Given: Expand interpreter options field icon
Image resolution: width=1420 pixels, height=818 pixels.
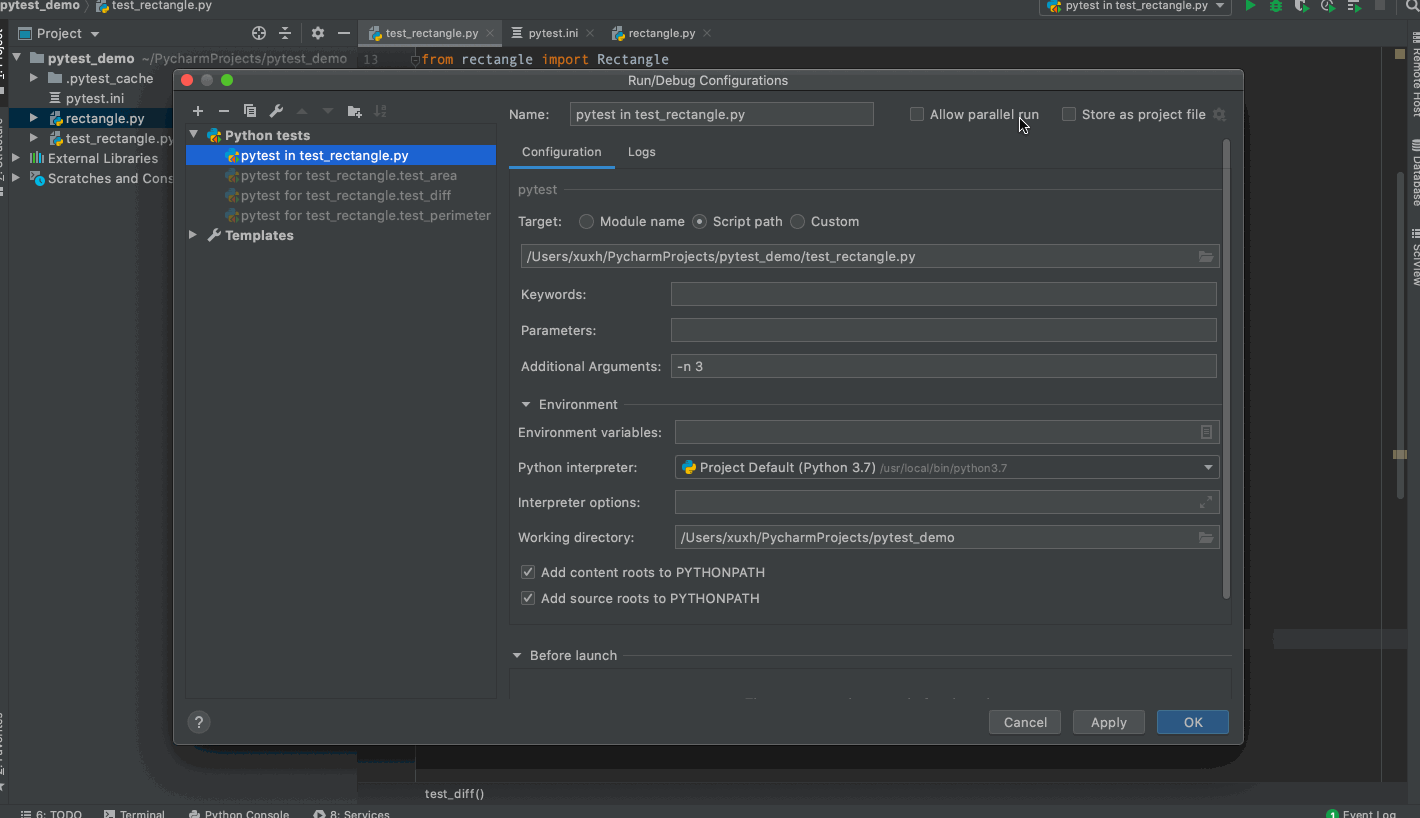Looking at the screenshot, I should click(1206, 502).
